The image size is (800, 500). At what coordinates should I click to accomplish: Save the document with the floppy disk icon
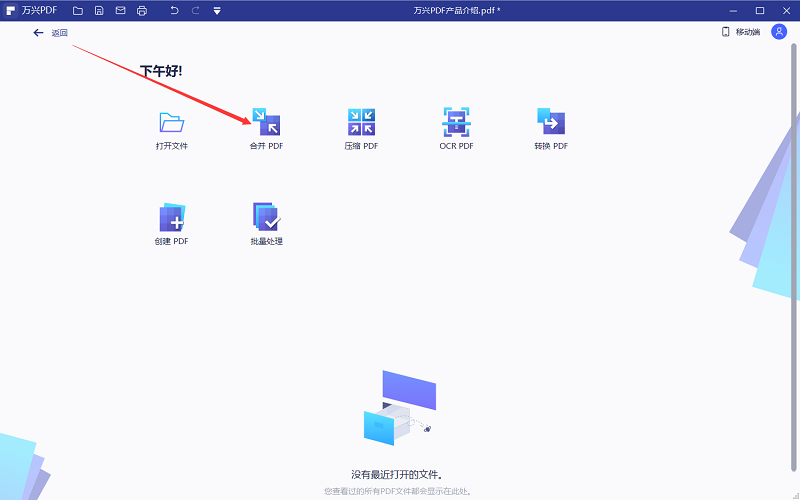tap(99, 10)
